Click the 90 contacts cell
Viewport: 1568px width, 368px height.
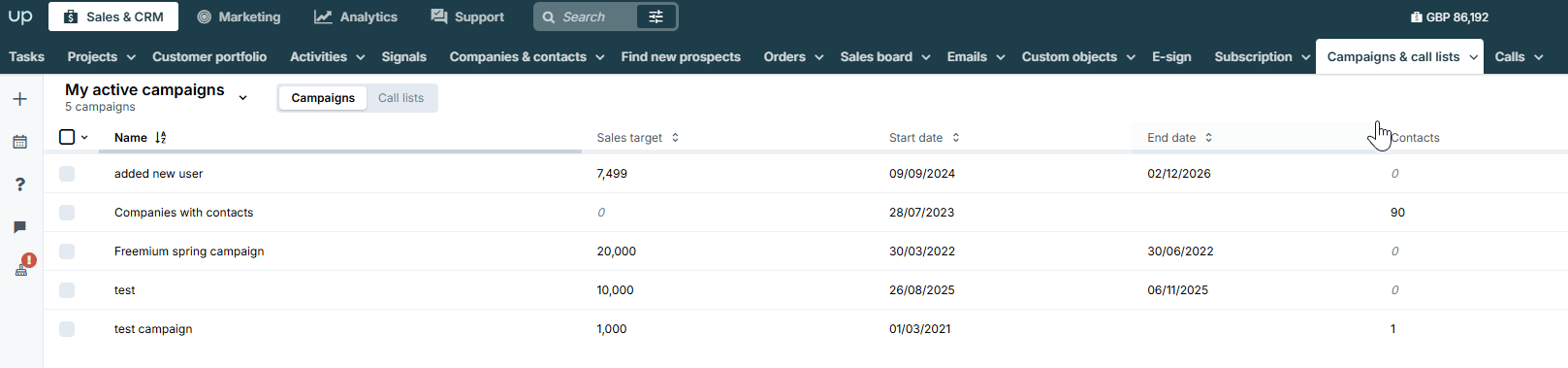(1397, 213)
